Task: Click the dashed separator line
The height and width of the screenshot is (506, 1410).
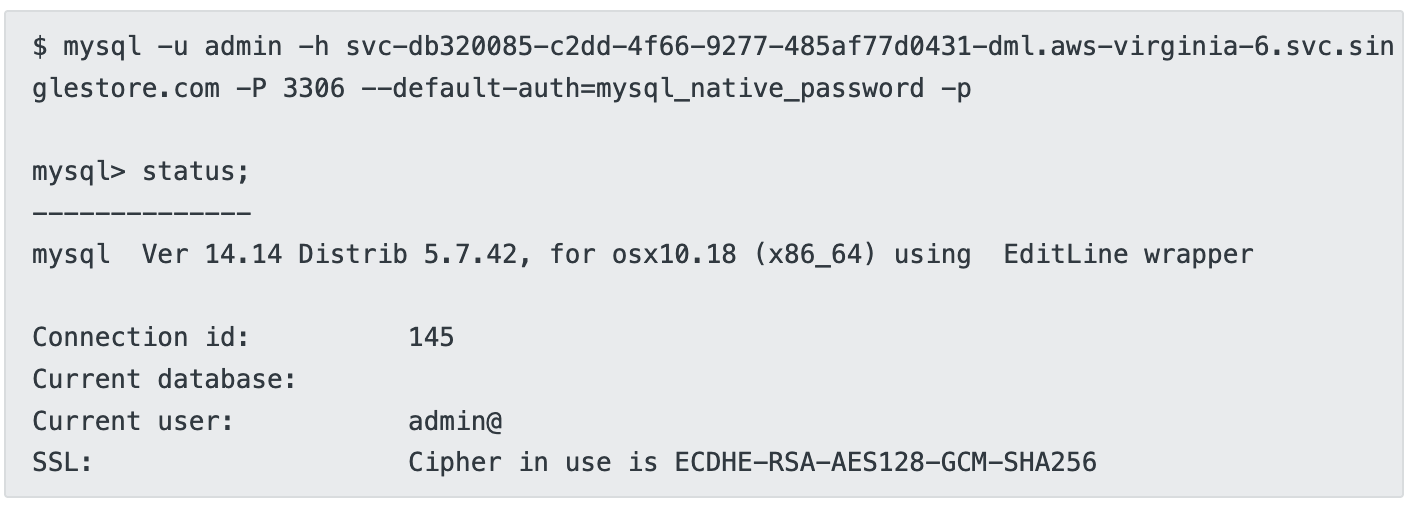Action: pos(141,213)
